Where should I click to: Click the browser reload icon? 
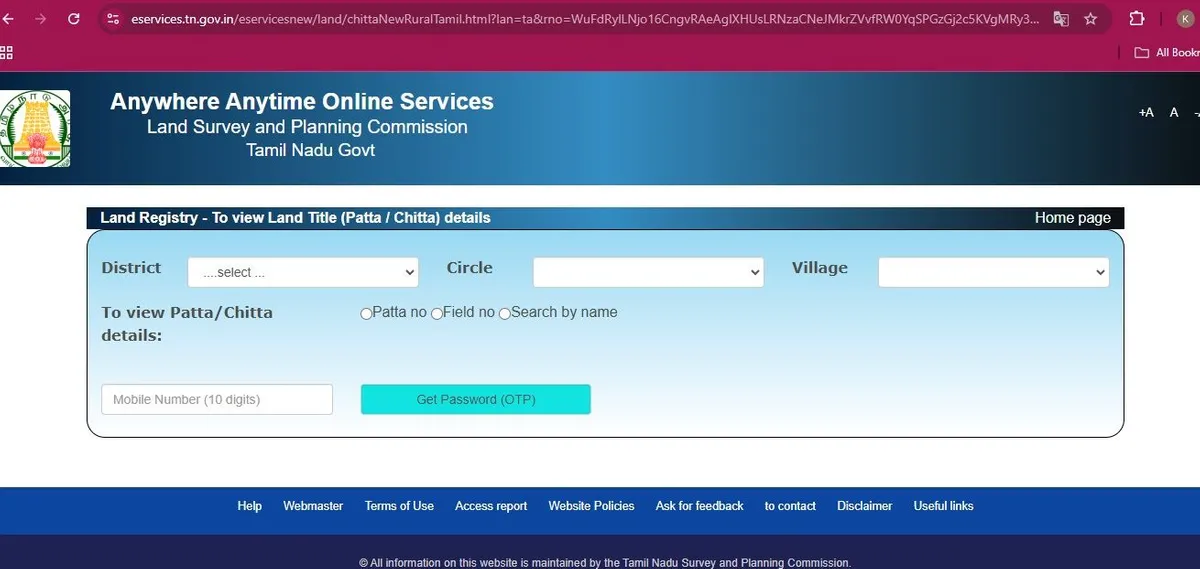pyautogui.click(x=73, y=19)
